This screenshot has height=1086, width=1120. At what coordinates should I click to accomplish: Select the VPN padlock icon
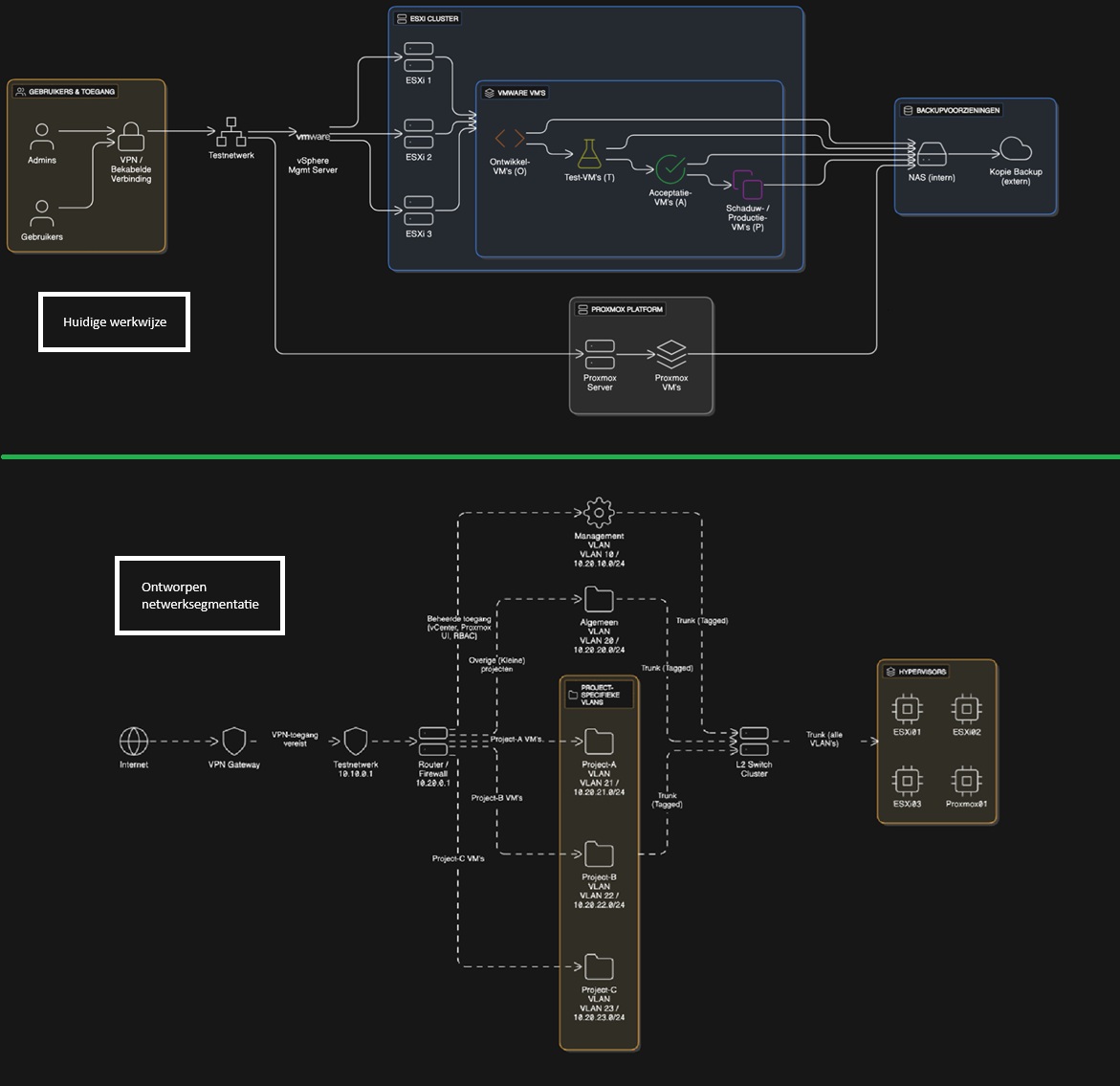131,135
